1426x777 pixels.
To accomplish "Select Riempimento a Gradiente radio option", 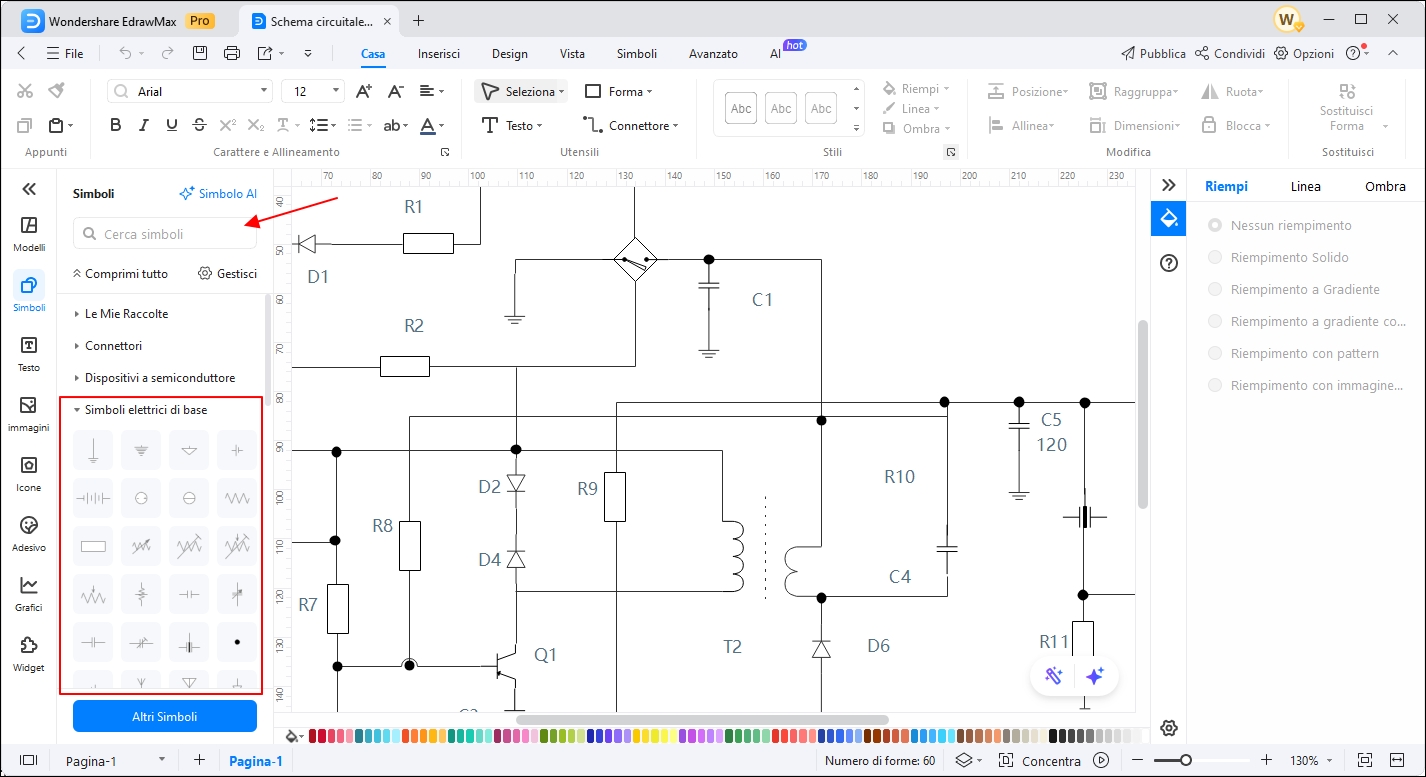I will 1215,289.
